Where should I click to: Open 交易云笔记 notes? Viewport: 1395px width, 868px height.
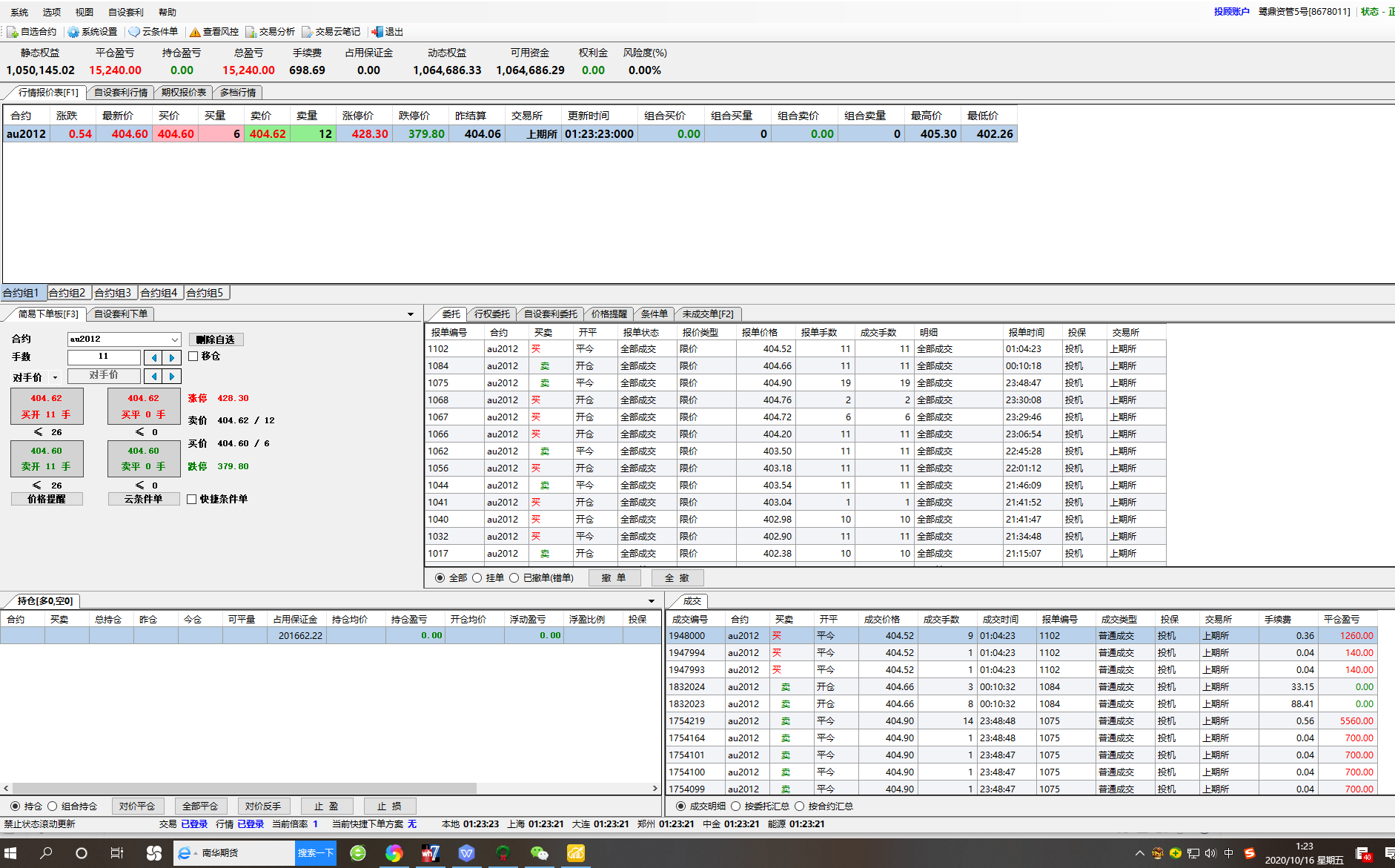[331, 32]
